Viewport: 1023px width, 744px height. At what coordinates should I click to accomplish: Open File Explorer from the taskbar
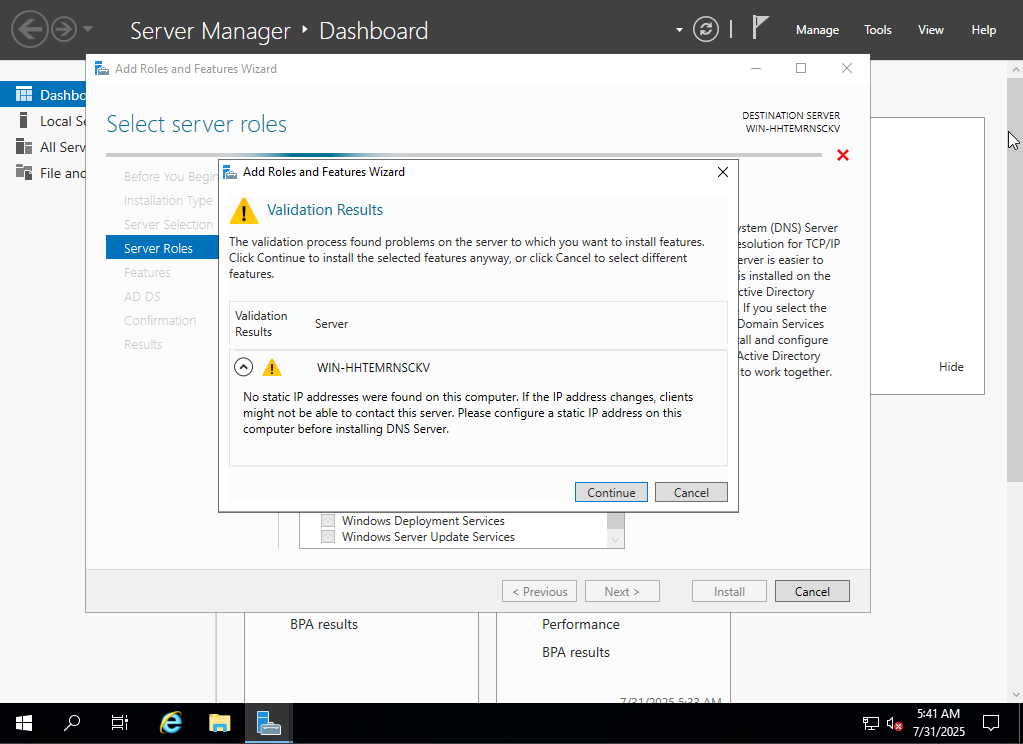click(x=220, y=722)
